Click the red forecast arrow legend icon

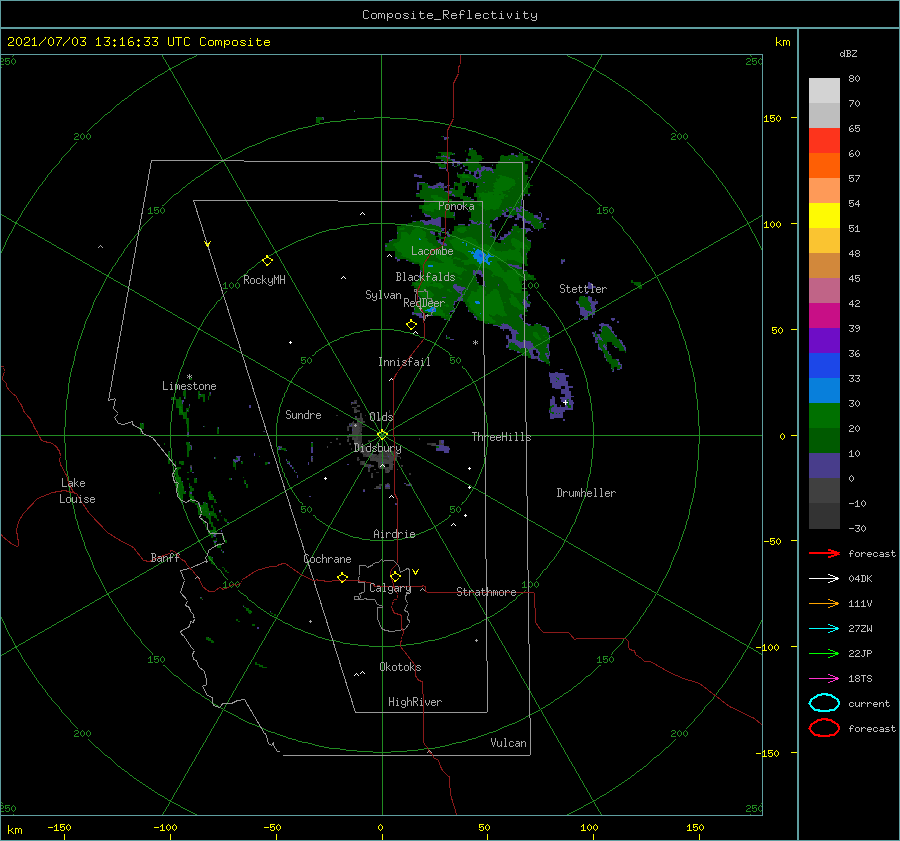coord(824,553)
